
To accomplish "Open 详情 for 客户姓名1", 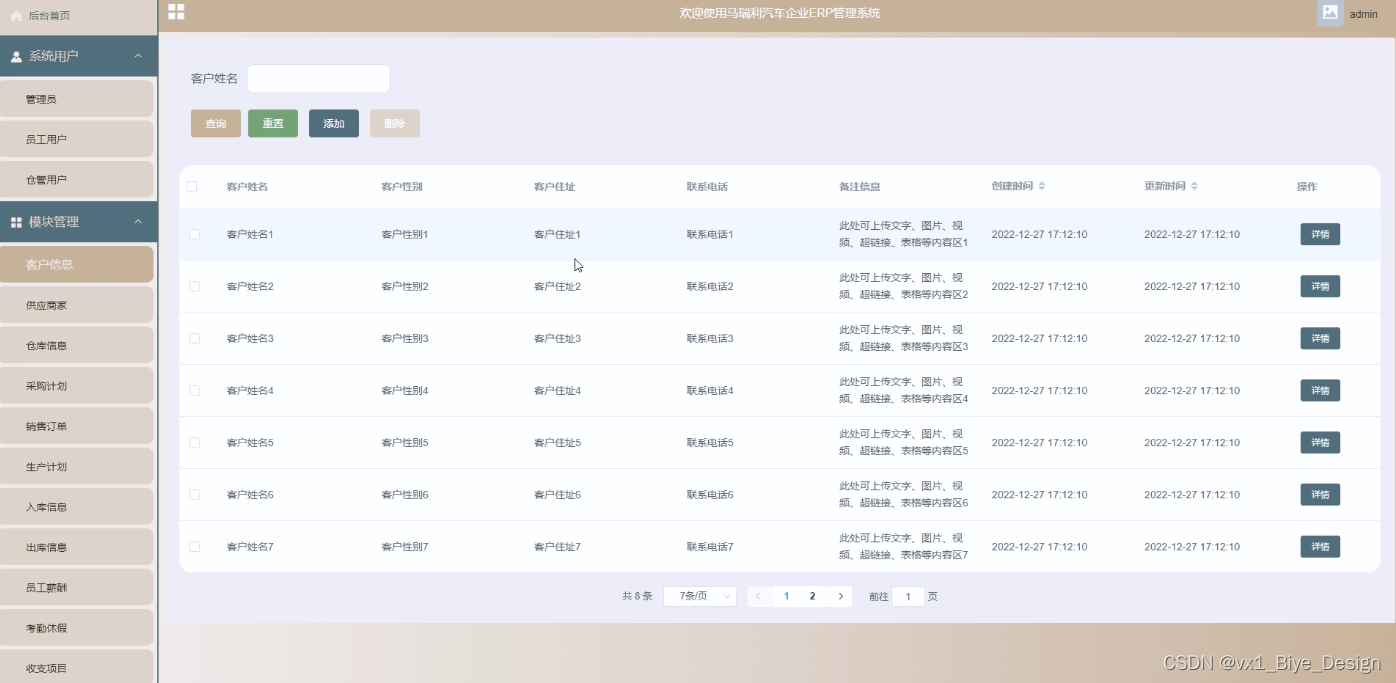I will [1320, 234].
